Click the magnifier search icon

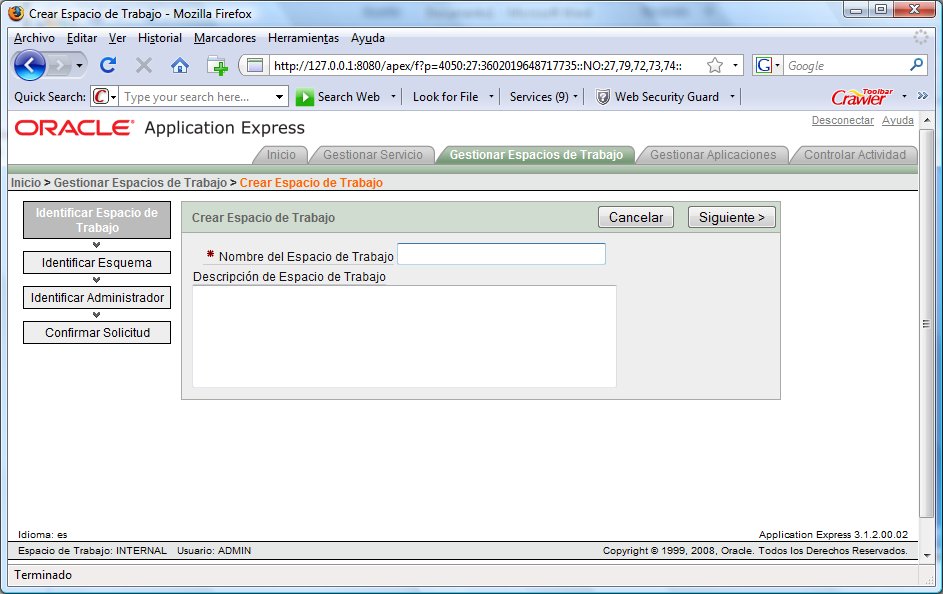917,64
